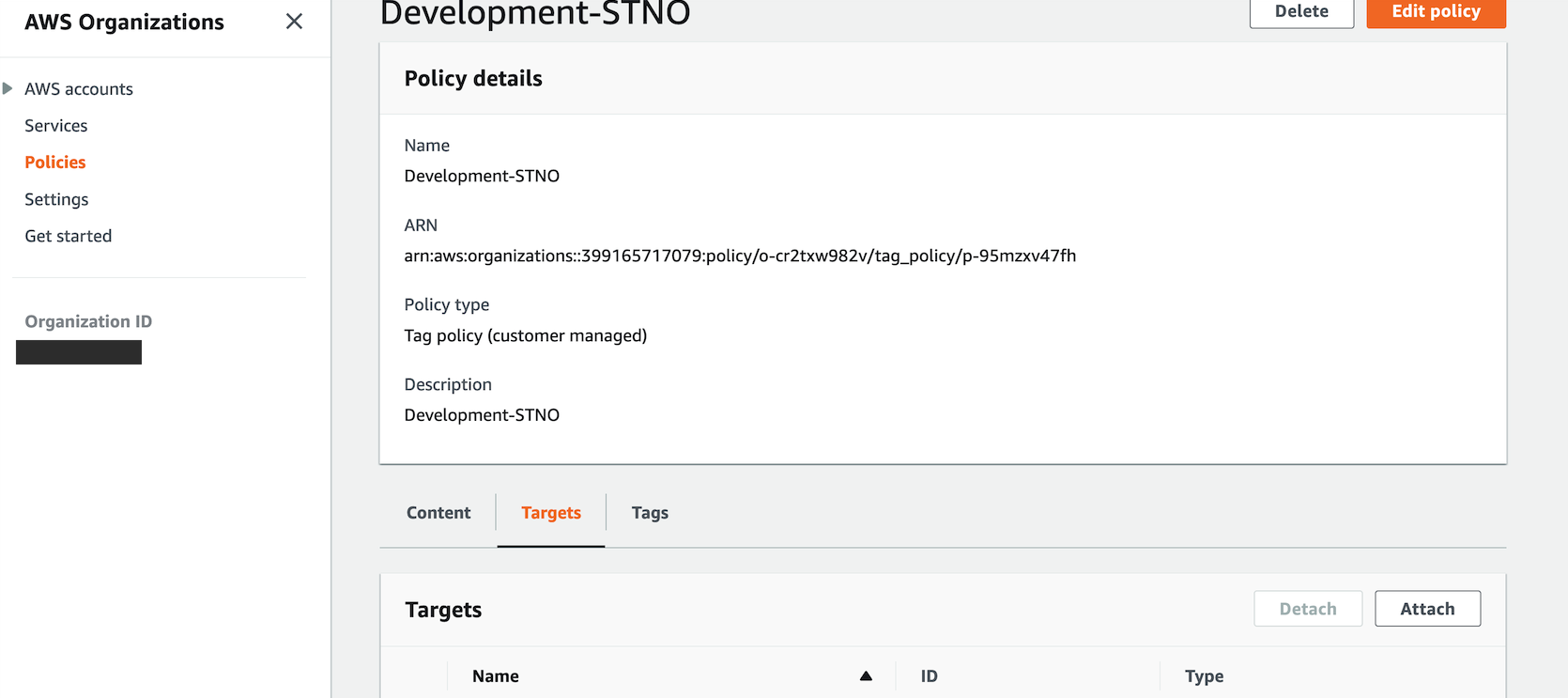The width and height of the screenshot is (1568, 698).
Task: Open the Get started link
Action: (x=69, y=236)
